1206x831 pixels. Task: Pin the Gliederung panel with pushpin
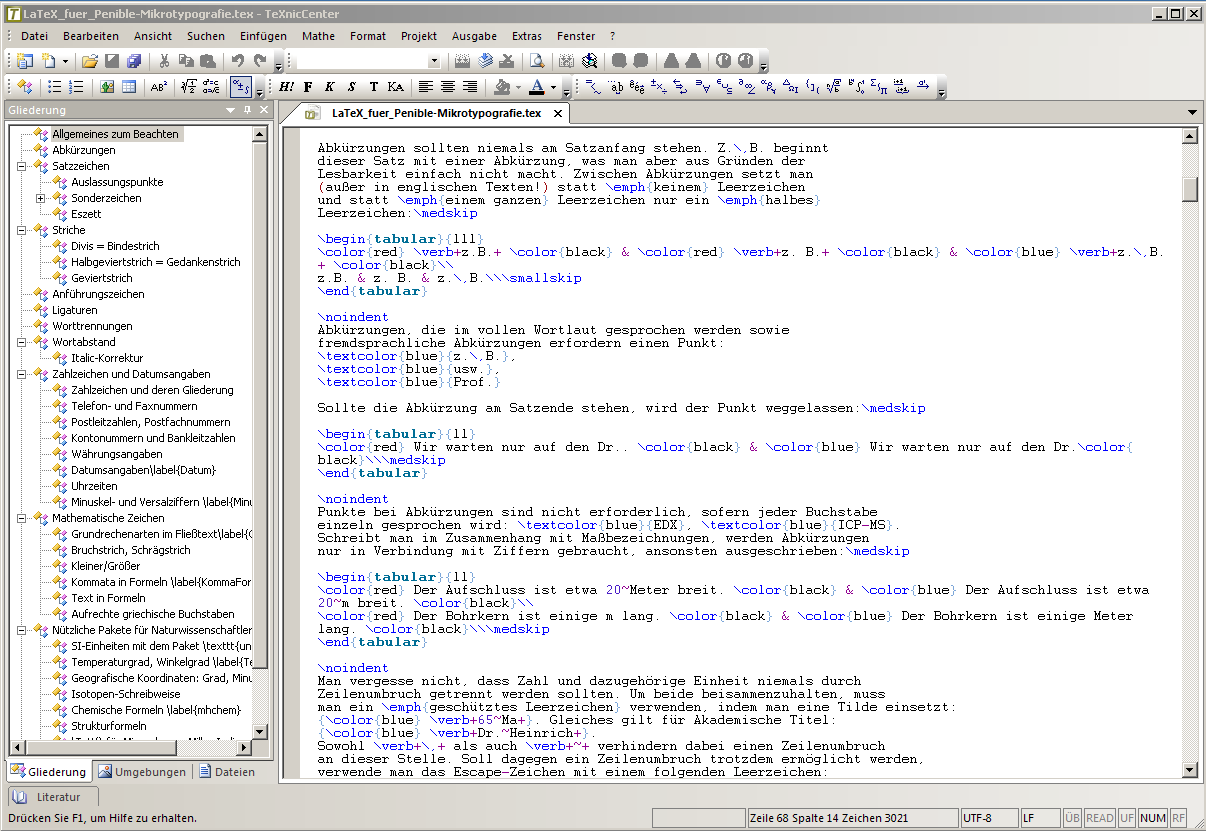(247, 110)
